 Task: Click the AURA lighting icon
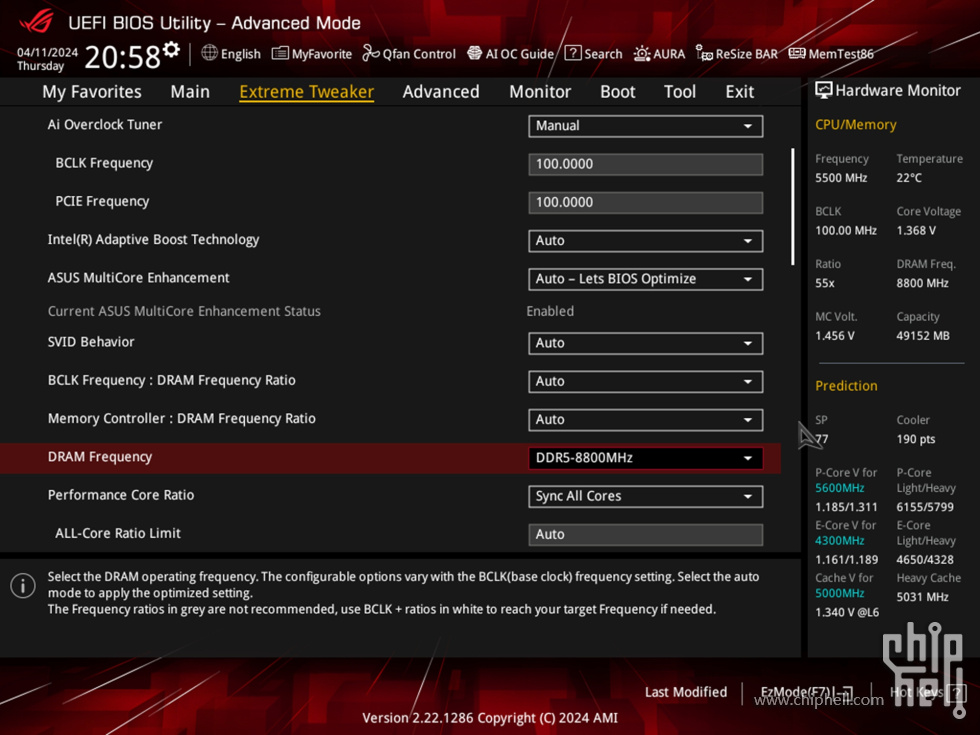click(x=641, y=54)
